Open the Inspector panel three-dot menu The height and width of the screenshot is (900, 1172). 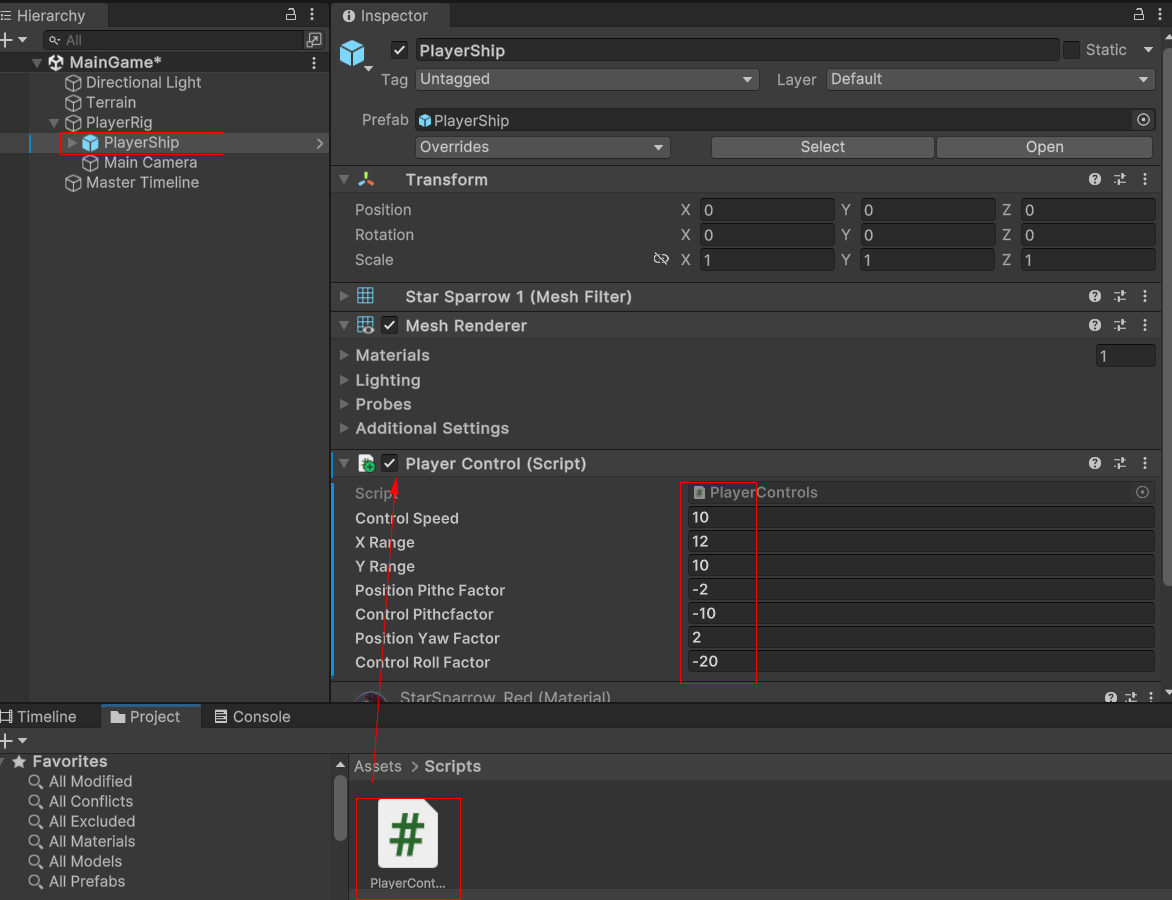(1159, 14)
